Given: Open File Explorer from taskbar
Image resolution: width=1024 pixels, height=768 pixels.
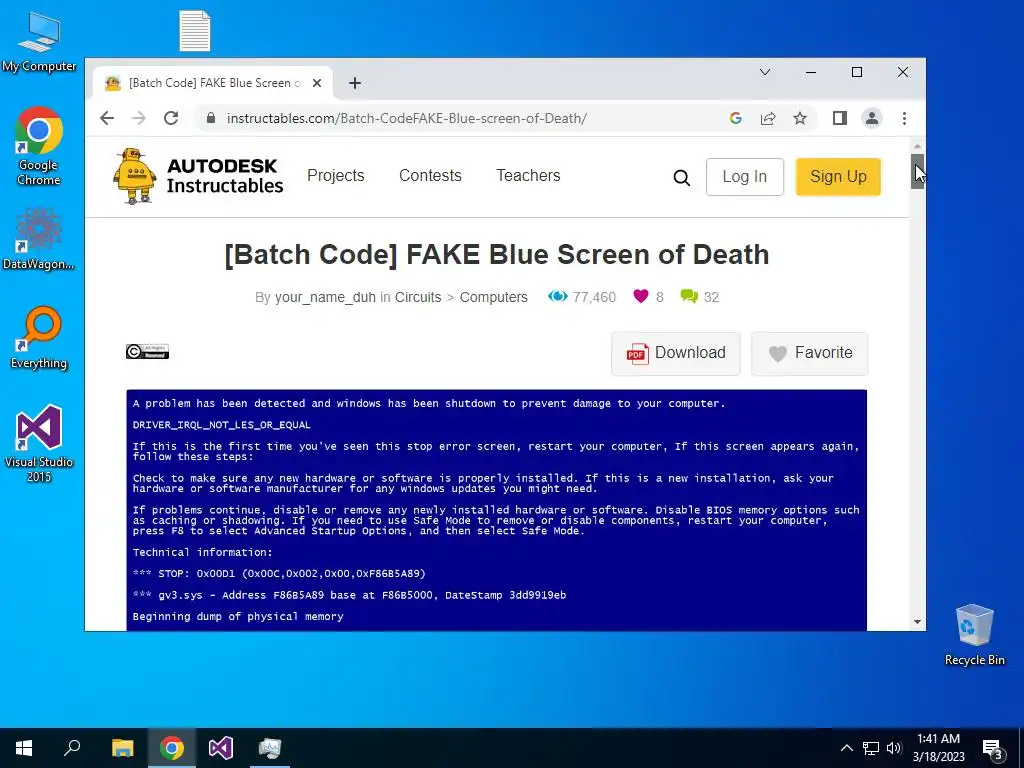Looking at the screenshot, I should pyautogui.click(x=122, y=748).
